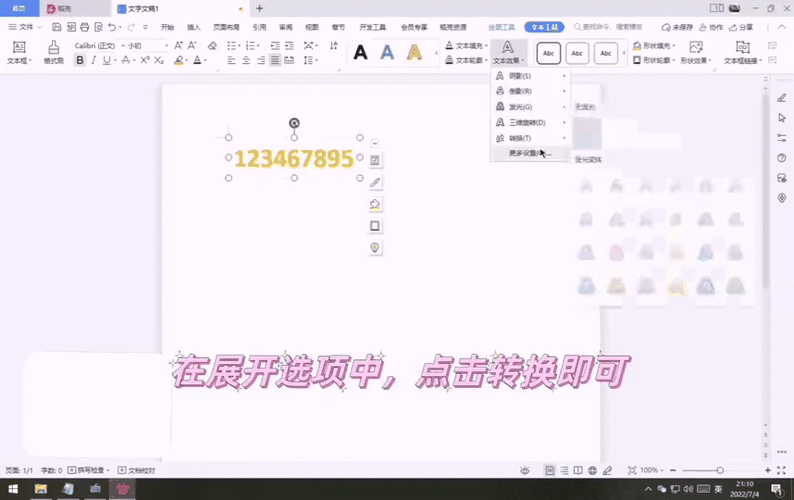This screenshot has height=500, width=794.
Task: Click the sort icon in the ribbon
Action: tap(334, 46)
